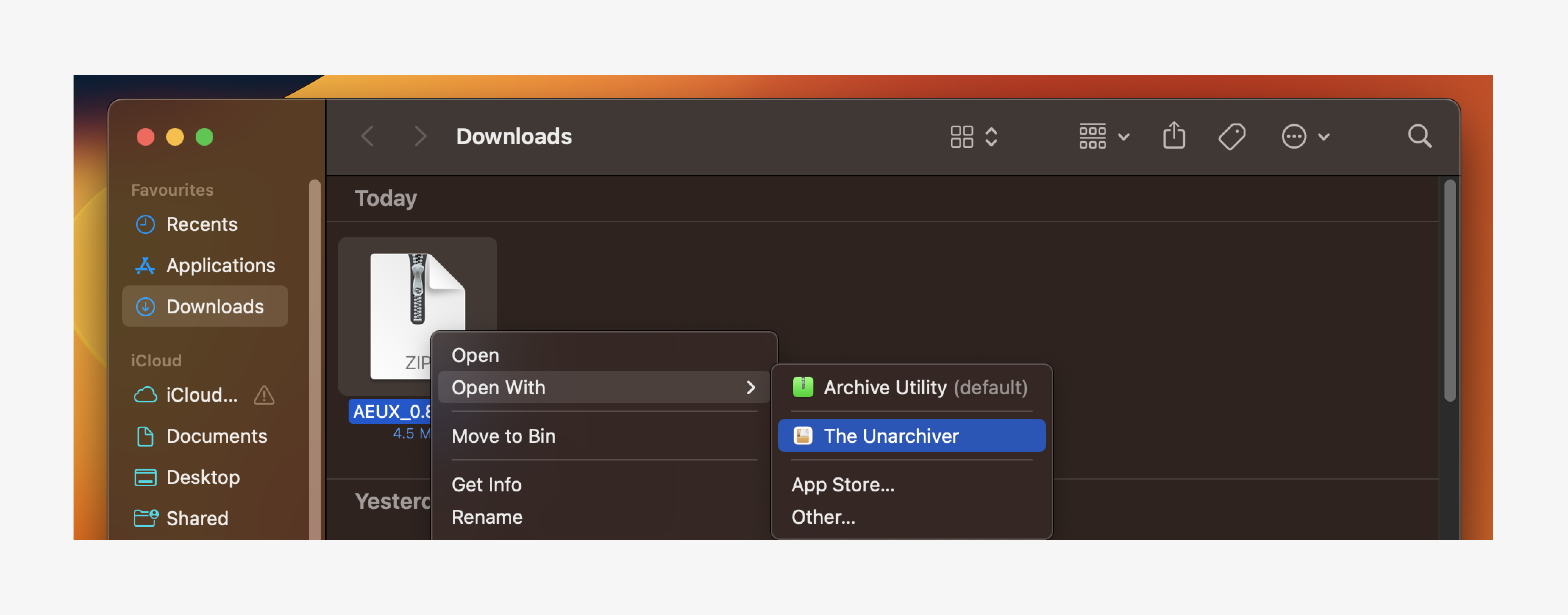
Task: Click the back navigation arrow
Action: pos(368,136)
